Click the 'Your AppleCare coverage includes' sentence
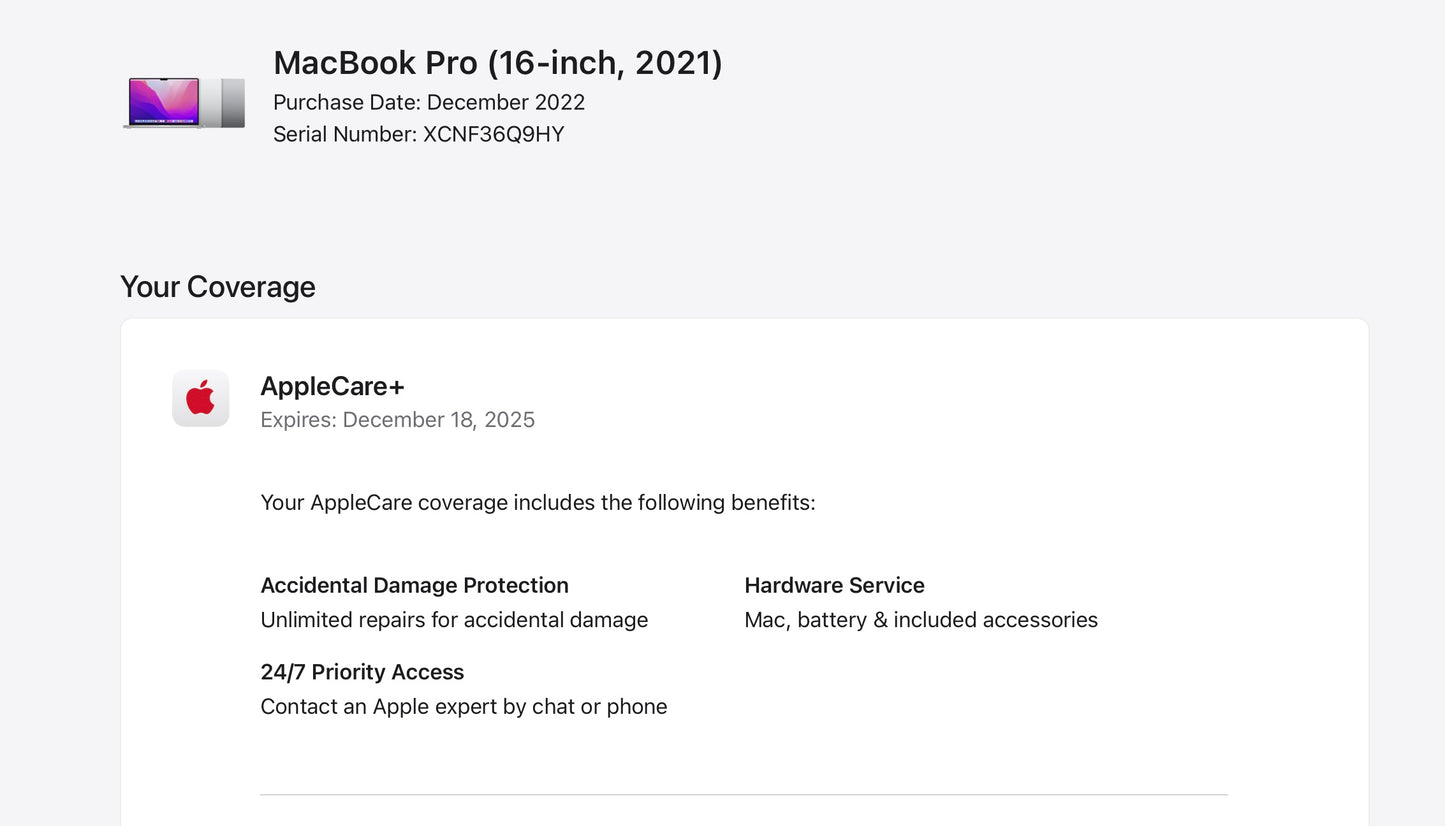Image resolution: width=1445 pixels, height=826 pixels. [x=537, y=503]
